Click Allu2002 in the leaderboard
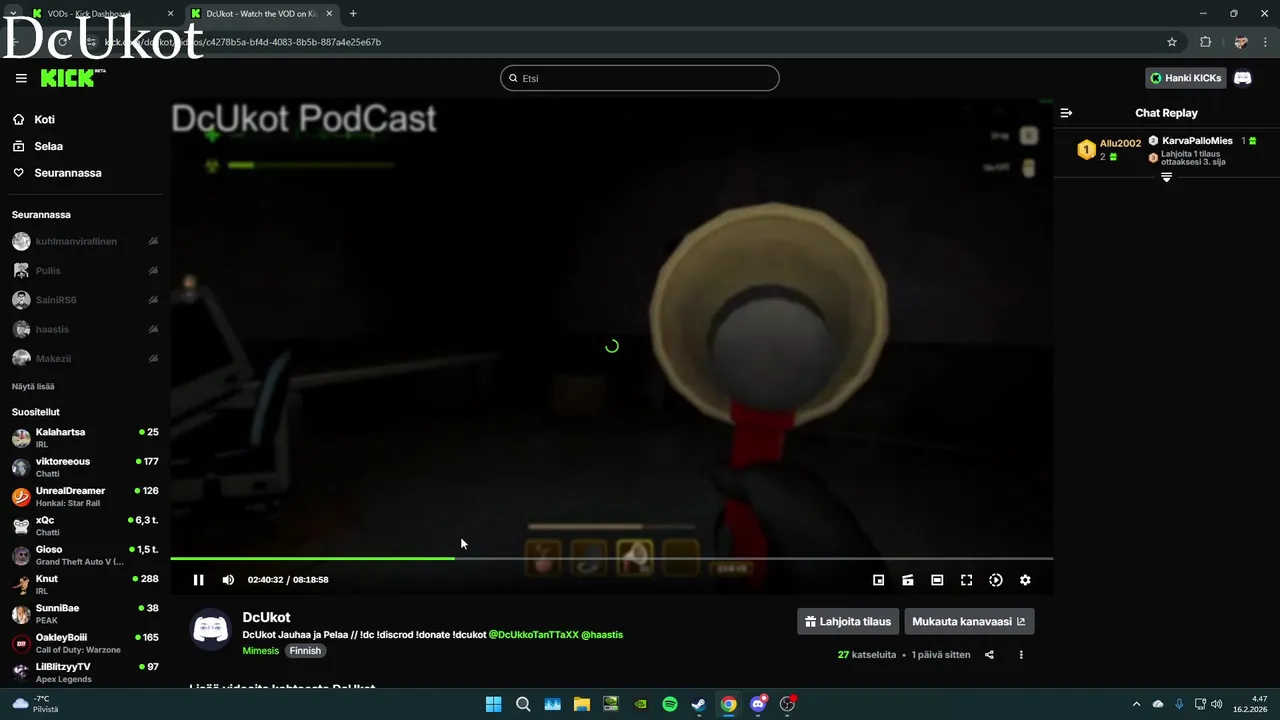This screenshot has width=1280, height=720. click(x=1120, y=143)
